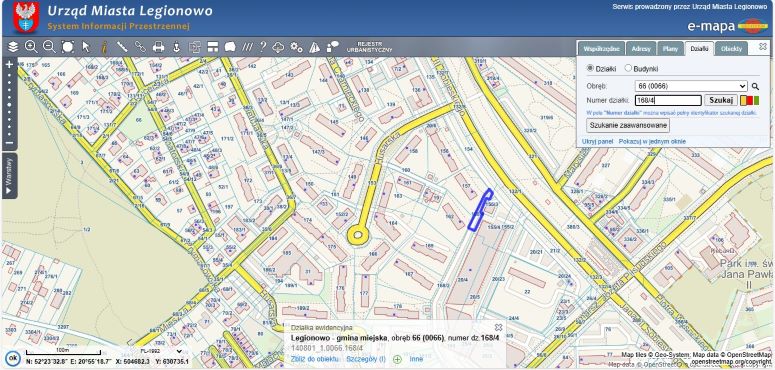775x370 pixels.
Task: Click the chain link icon
Action: (140, 47)
